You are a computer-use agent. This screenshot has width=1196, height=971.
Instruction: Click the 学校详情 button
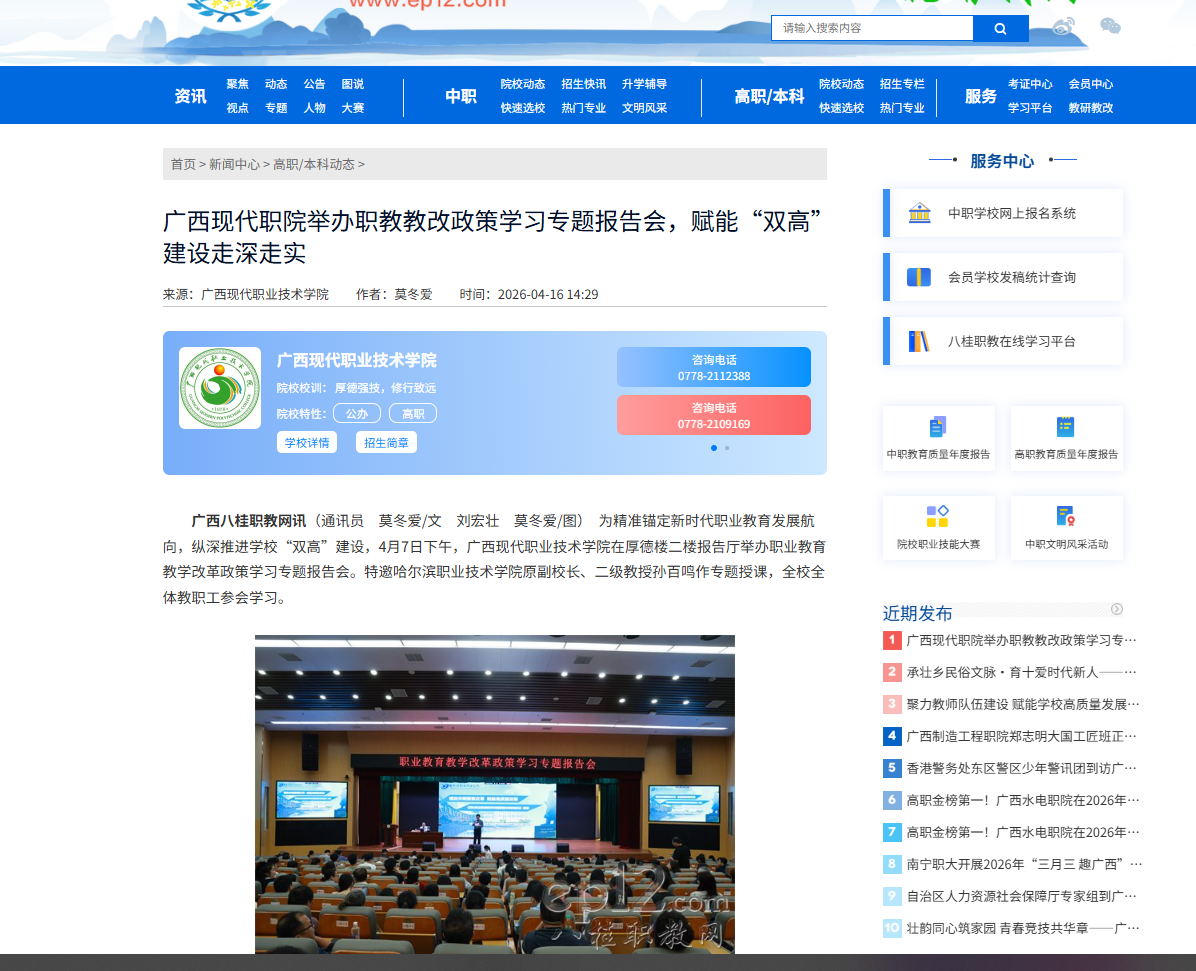(x=306, y=442)
